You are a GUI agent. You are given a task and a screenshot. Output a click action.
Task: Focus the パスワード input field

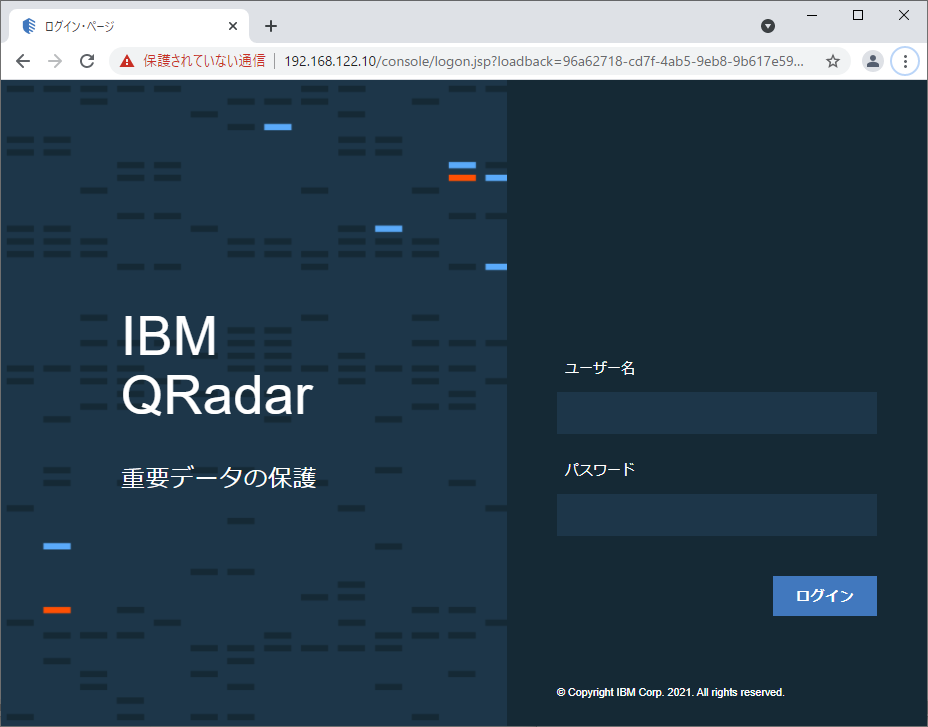(x=717, y=514)
